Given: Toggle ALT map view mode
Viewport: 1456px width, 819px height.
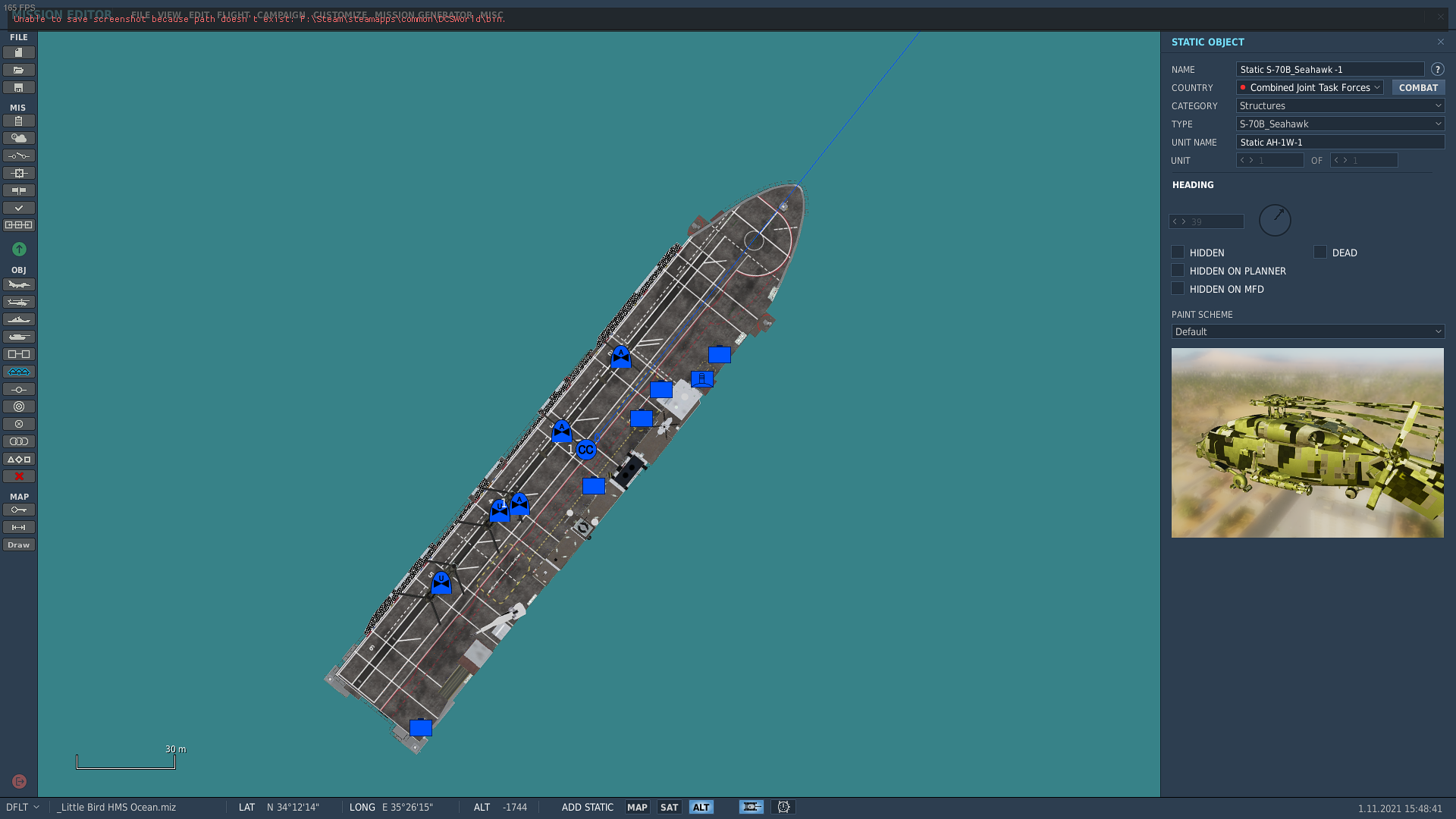Looking at the screenshot, I should click(x=701, y=807).
